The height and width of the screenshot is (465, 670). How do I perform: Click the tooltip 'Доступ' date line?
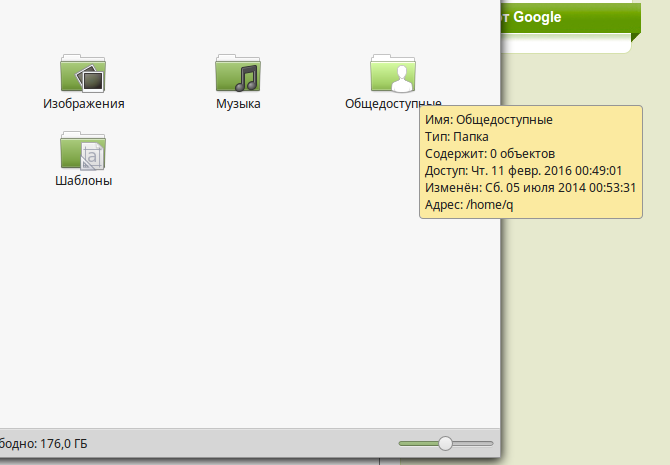(x=523, y=171)
